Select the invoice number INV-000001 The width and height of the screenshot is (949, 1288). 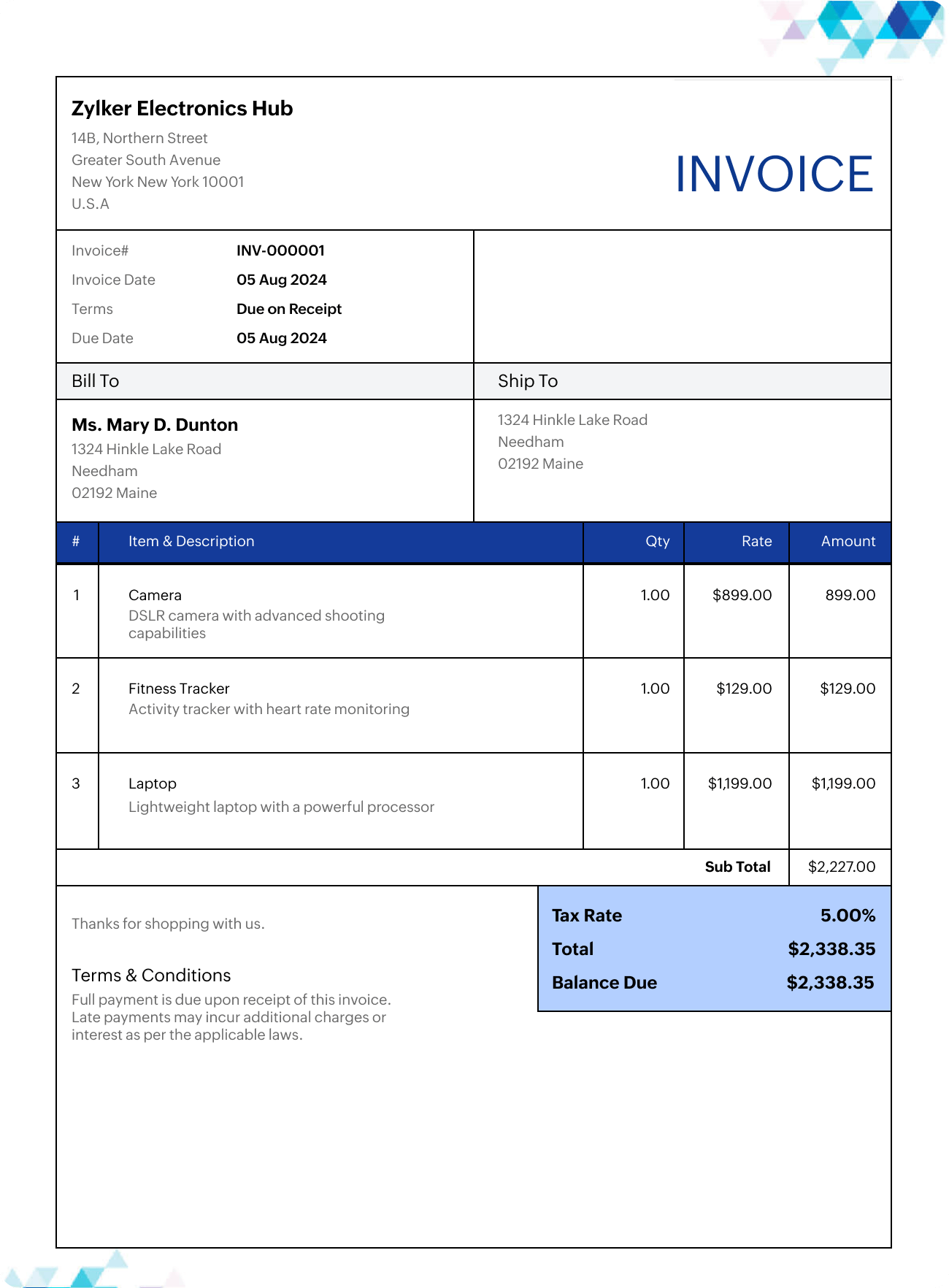(x=280, y=250)
